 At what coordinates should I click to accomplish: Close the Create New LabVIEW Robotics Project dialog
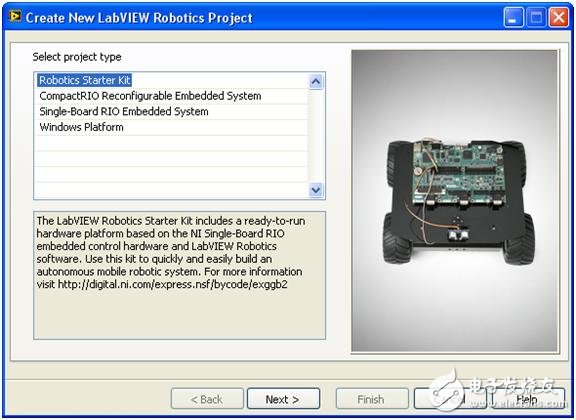[x=559, y=18]
